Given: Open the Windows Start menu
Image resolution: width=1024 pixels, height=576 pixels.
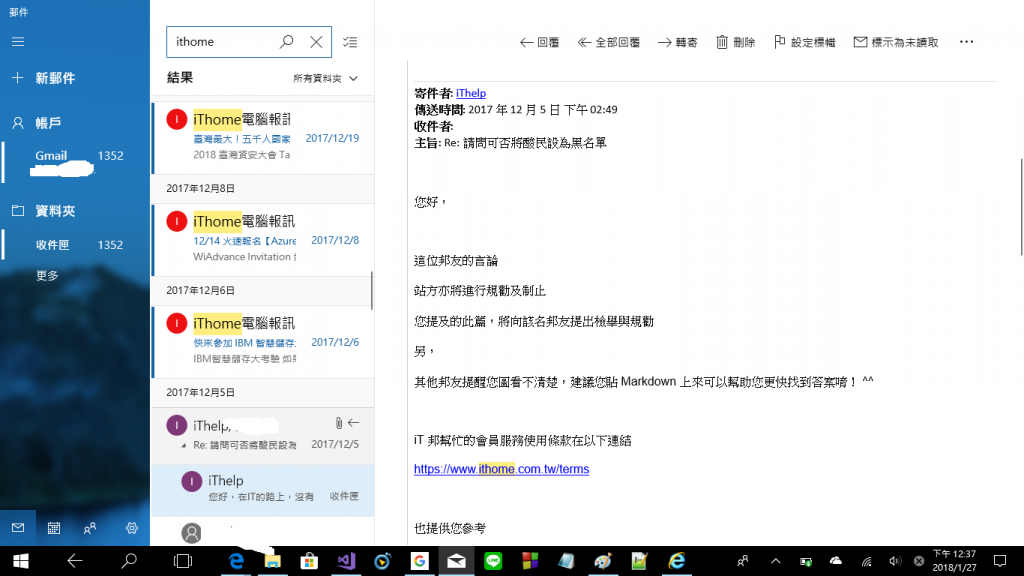Looking at the screenshot, I should [x=21, y=561].
